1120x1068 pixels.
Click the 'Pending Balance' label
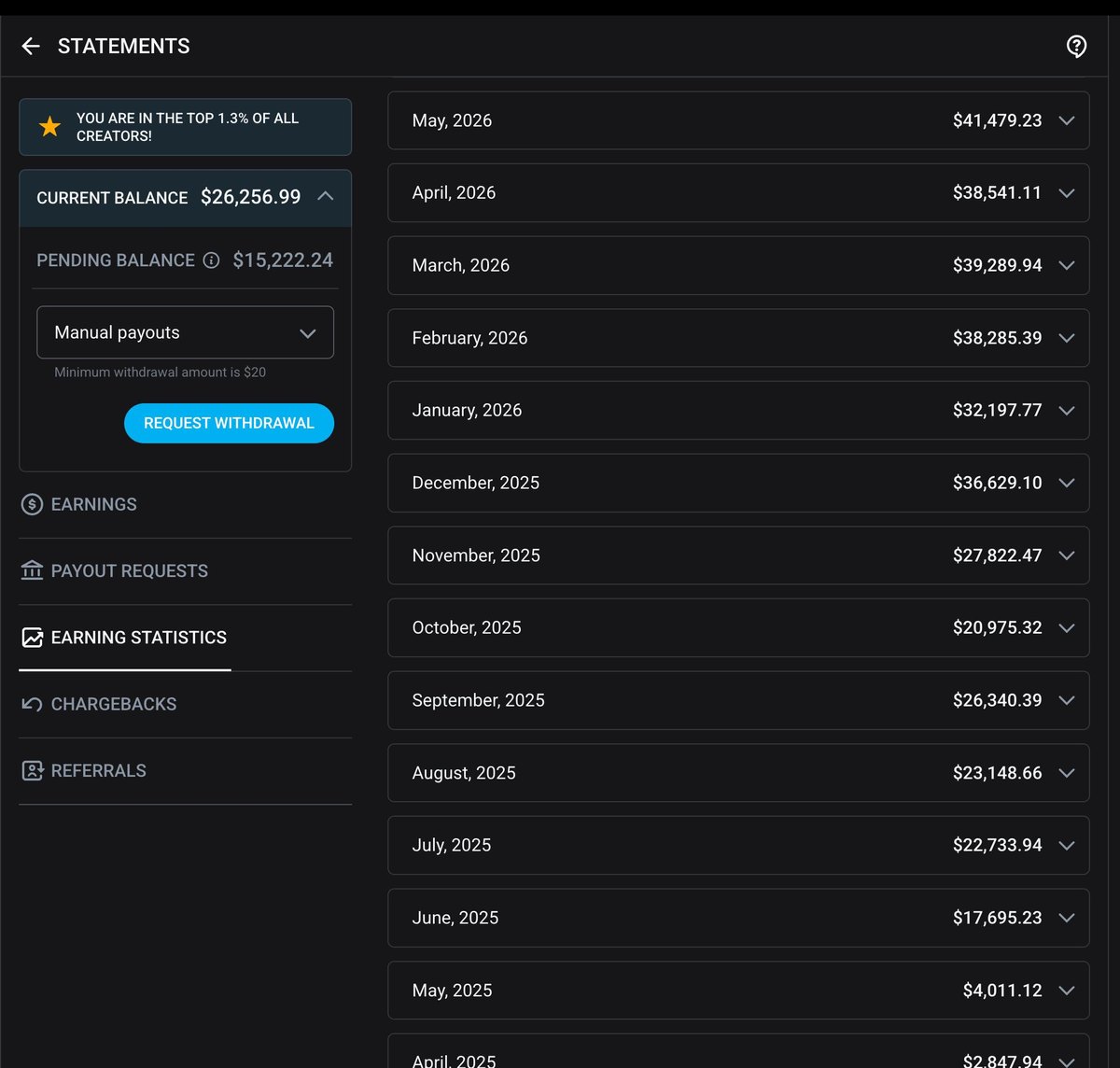point(116,260)
